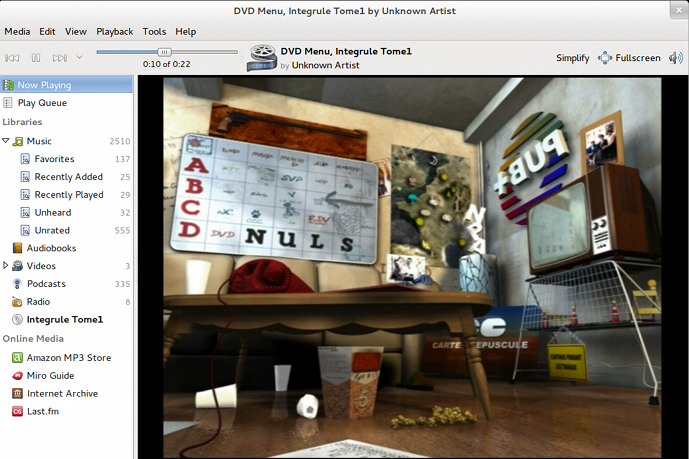The width and height of the screenshot is (689, 459).
Task: Open the Tools menu
Action: click(154, 32)
